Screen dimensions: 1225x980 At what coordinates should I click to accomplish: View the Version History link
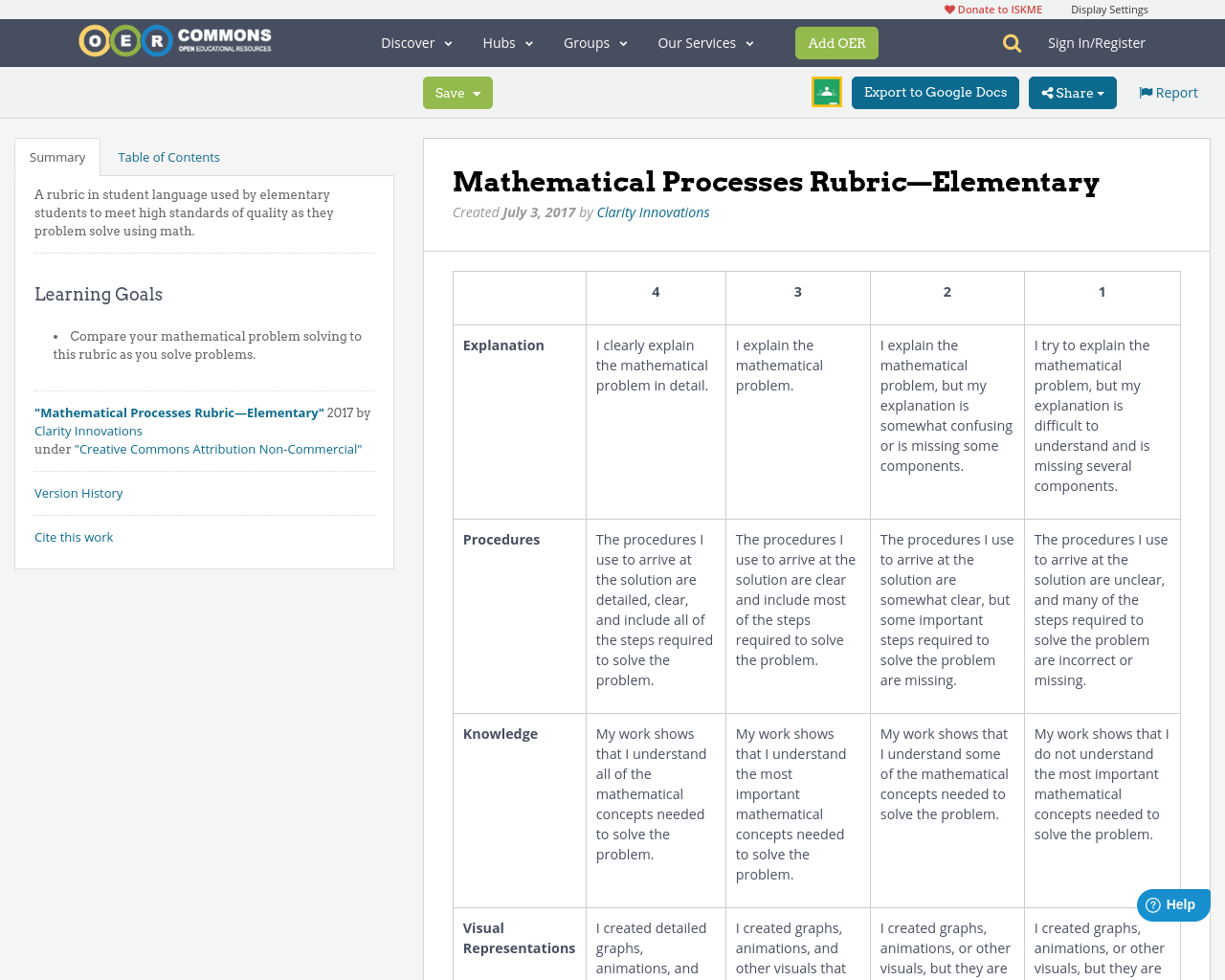tap(78, 493)
